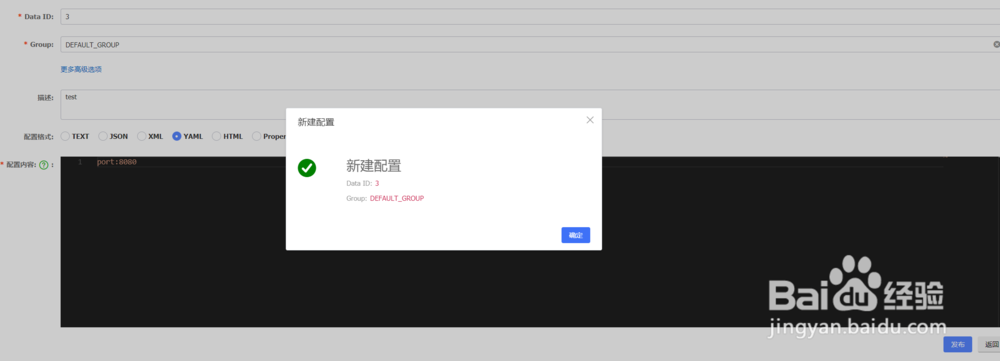
Task: Select the TEXT format radio button
Action: point(65,136)
